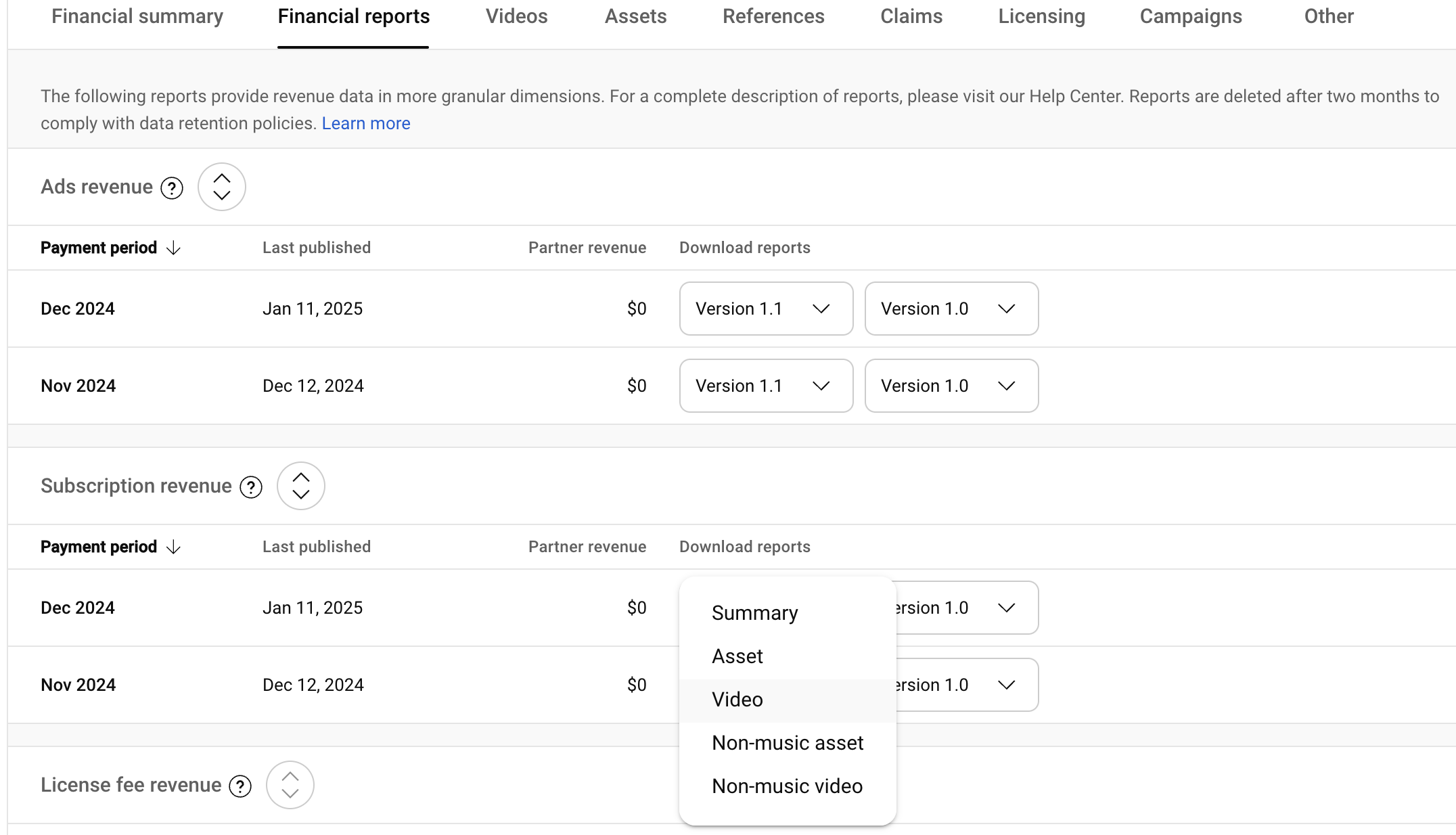Pick Non-music asset report option
The height and width of the screenshot is (835, 1456).
click(x=787, y=743)
